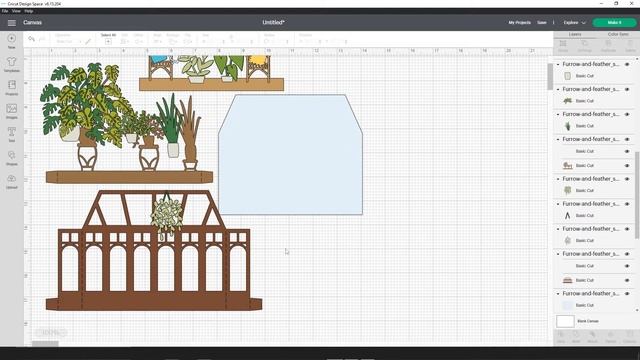
Task: Open the Images library
Action: pos(11,111)
